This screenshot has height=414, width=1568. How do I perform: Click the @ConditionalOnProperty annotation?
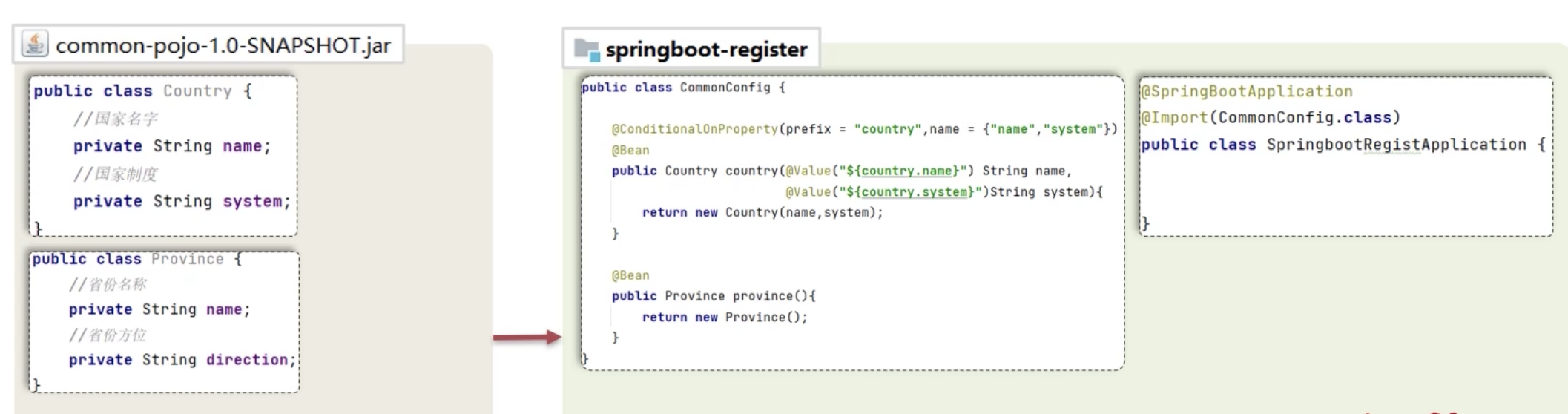point(695,129)
